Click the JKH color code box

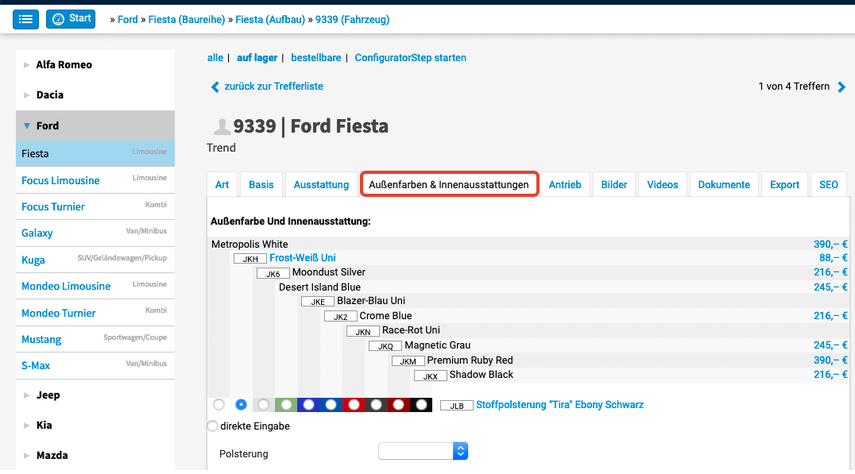click(x=250, y=258)
